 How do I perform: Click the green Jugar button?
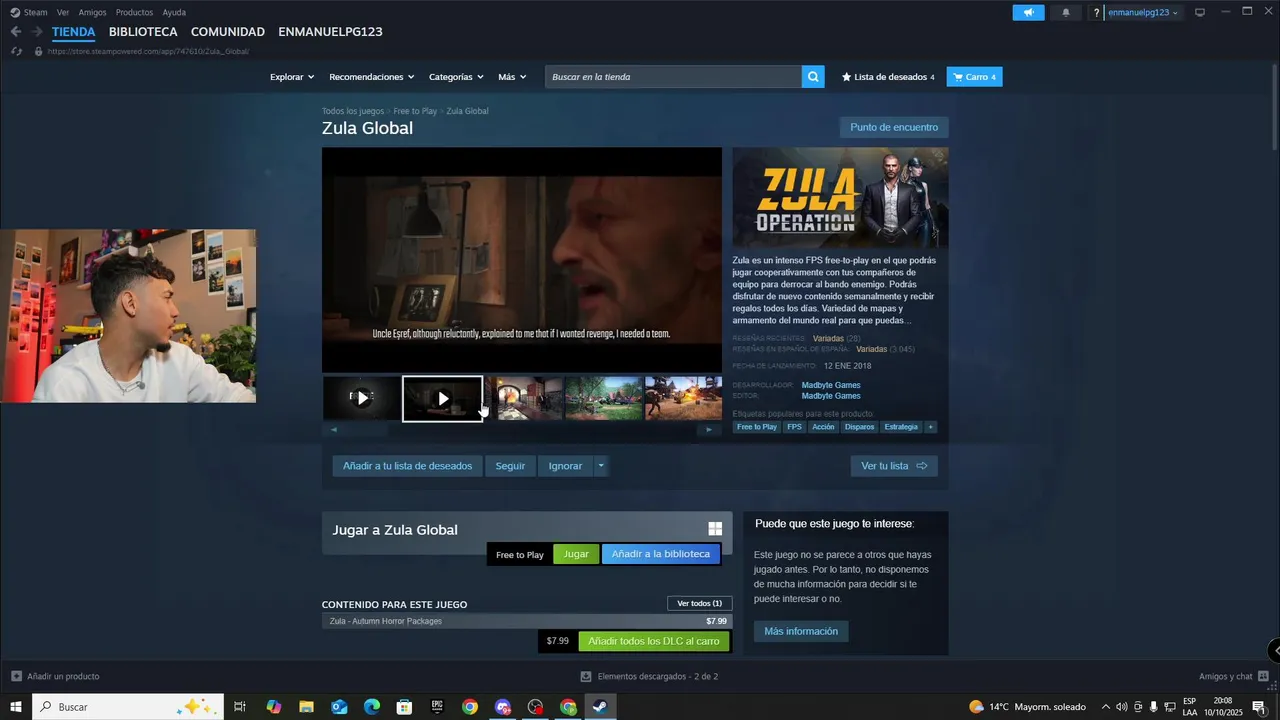pos(576,554)
